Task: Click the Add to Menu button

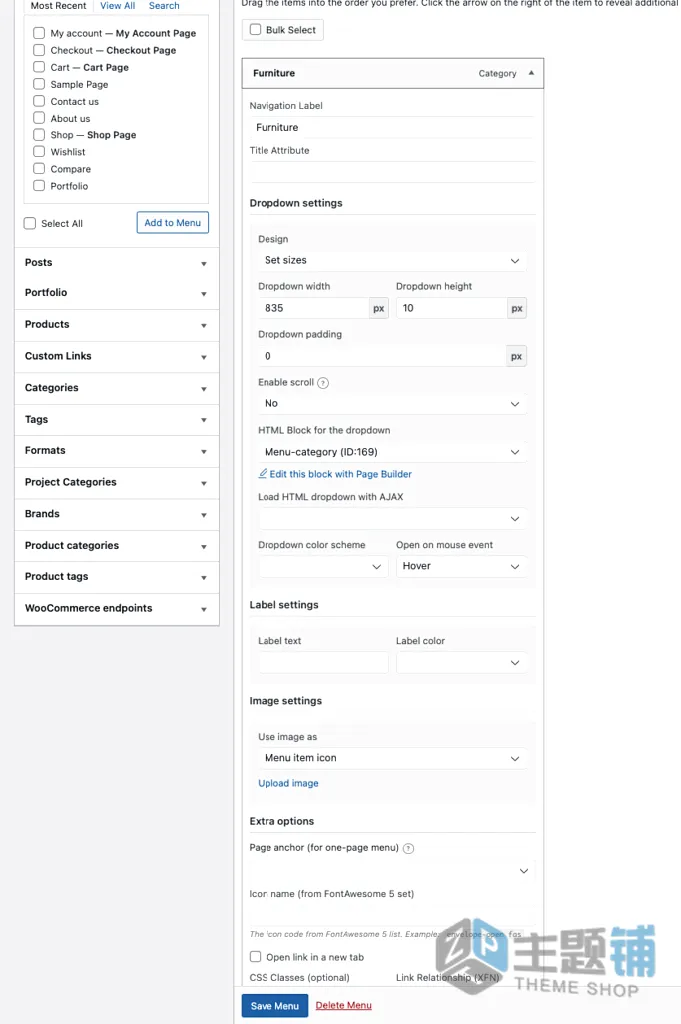Action: (173, 223)
